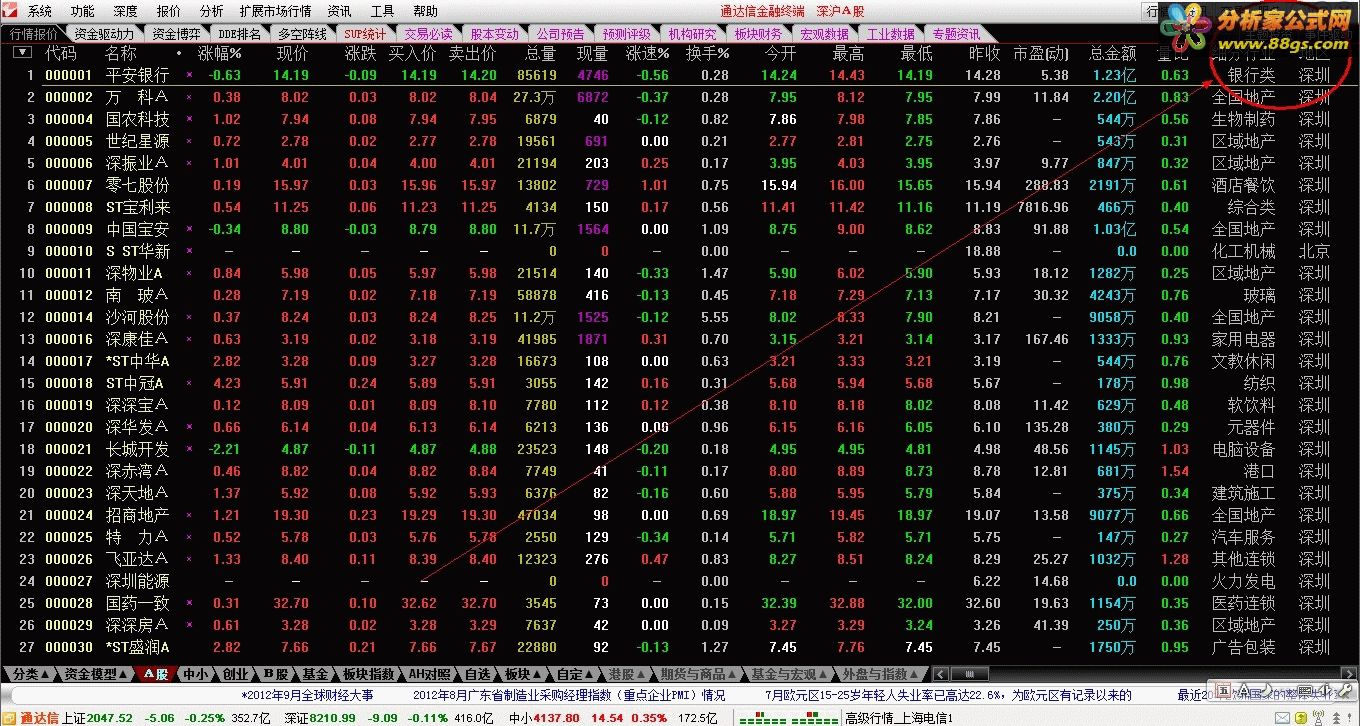
Task: Open the 广东省制造业采购经理指数 news link
Action: 569,695
